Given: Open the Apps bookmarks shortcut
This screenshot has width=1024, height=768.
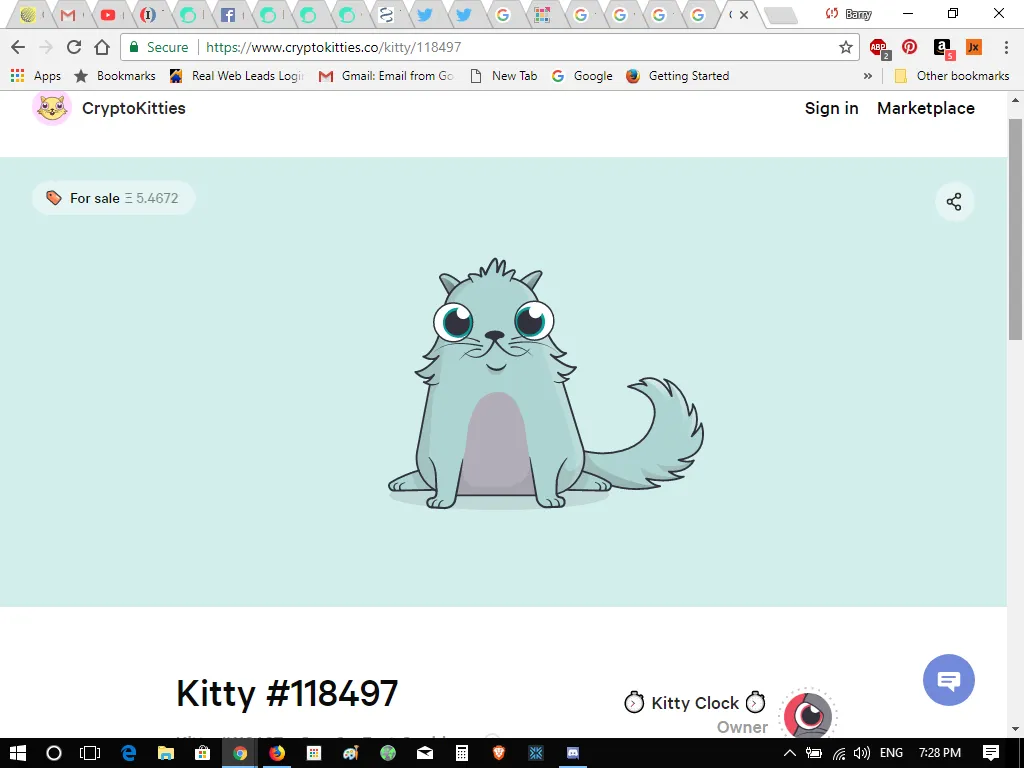Looking at the screenshot, I should [36, 76].
